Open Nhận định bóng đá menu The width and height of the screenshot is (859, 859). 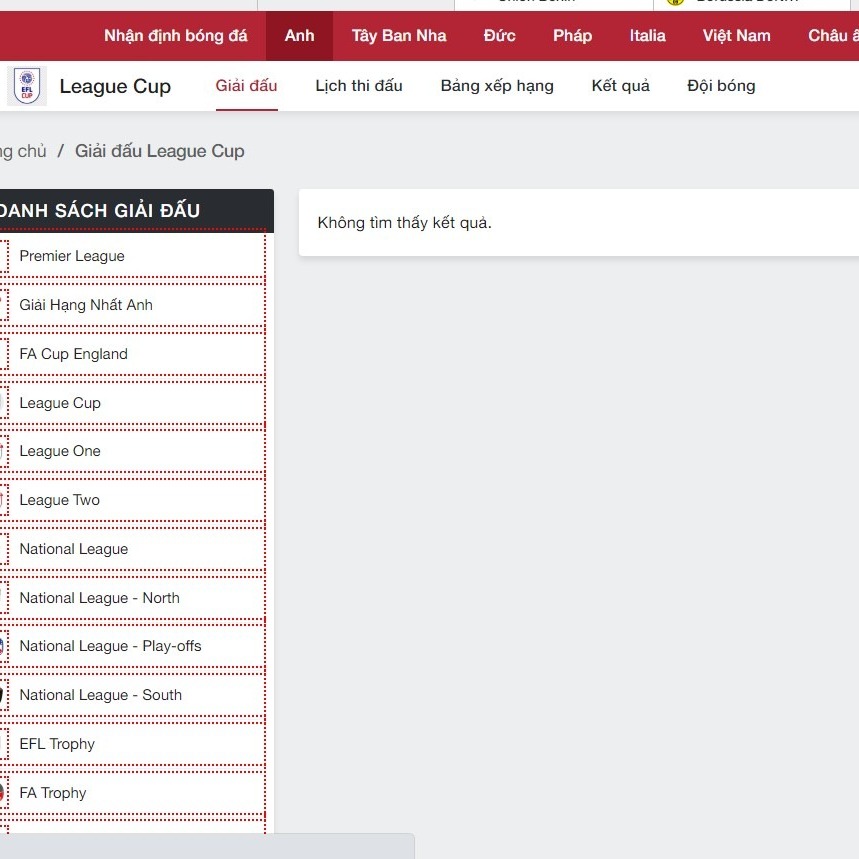pos(175,36)
